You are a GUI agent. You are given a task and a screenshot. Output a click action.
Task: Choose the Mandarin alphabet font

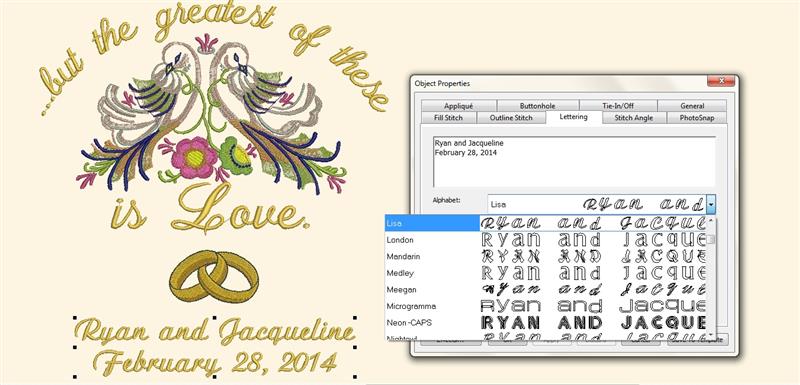(546, 256)
